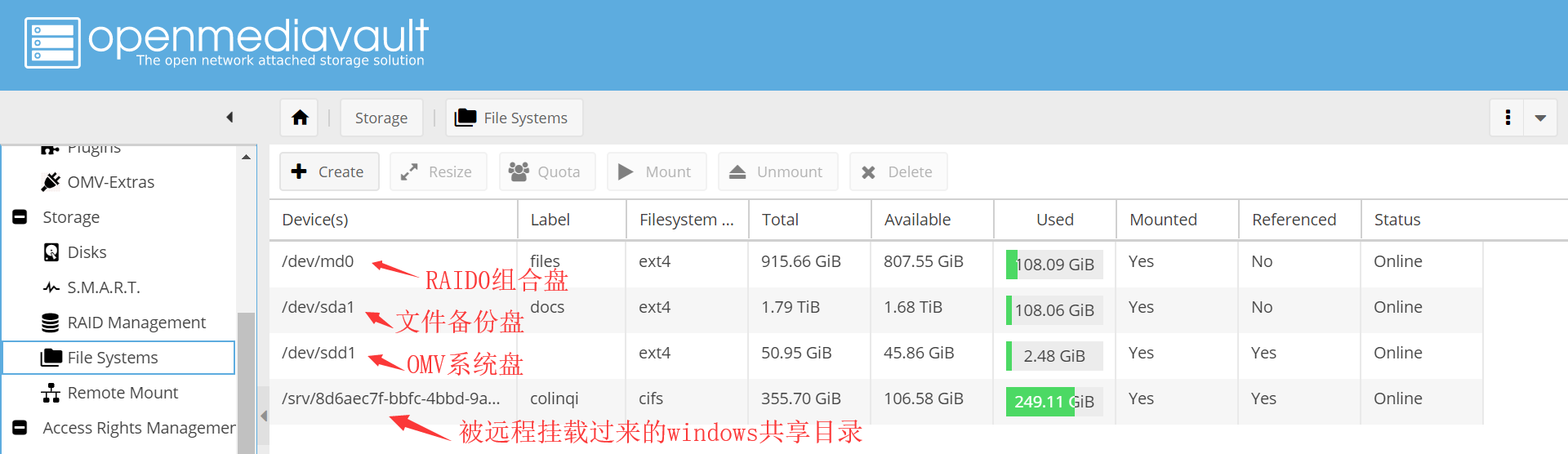Expand the header dropdown arrow
Screen dimensions: 1568x454
pyautogui.click(x=1540, y=118)
